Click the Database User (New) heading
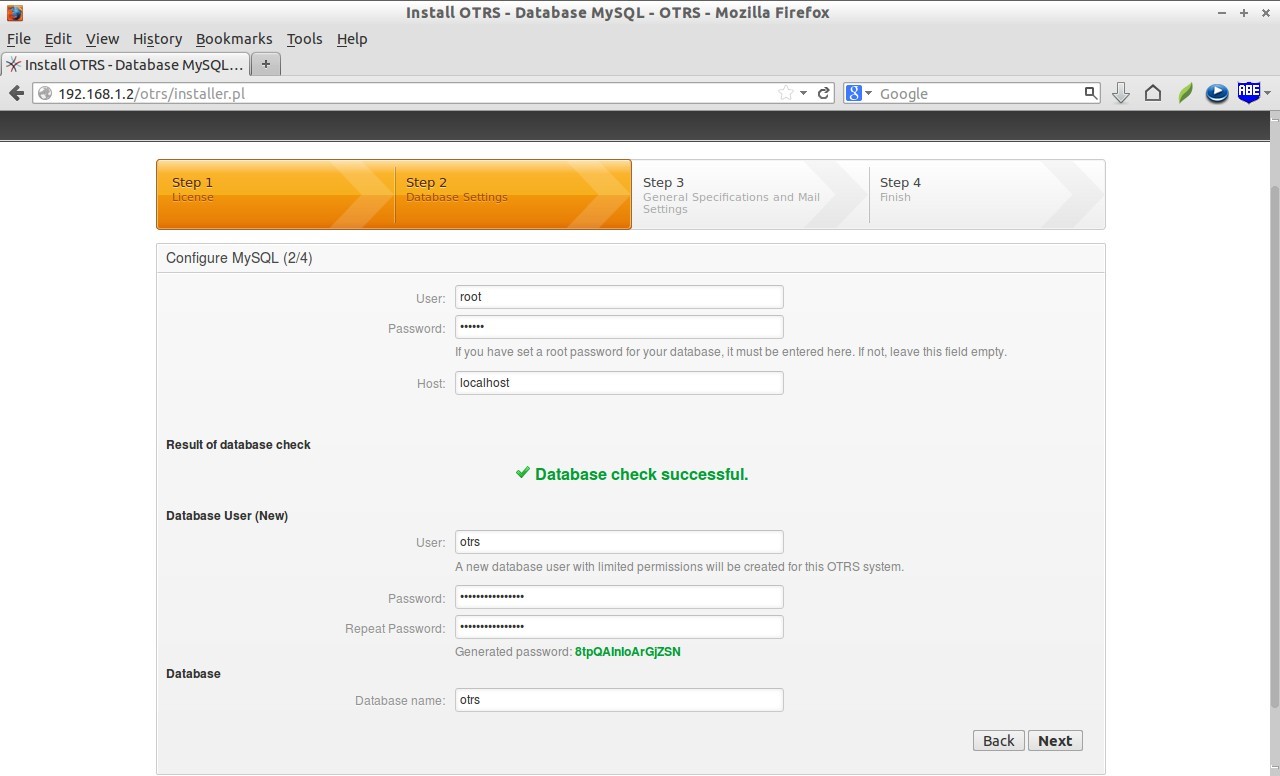1280x776 pixels. pyautogui.click(x=227, y=516)
